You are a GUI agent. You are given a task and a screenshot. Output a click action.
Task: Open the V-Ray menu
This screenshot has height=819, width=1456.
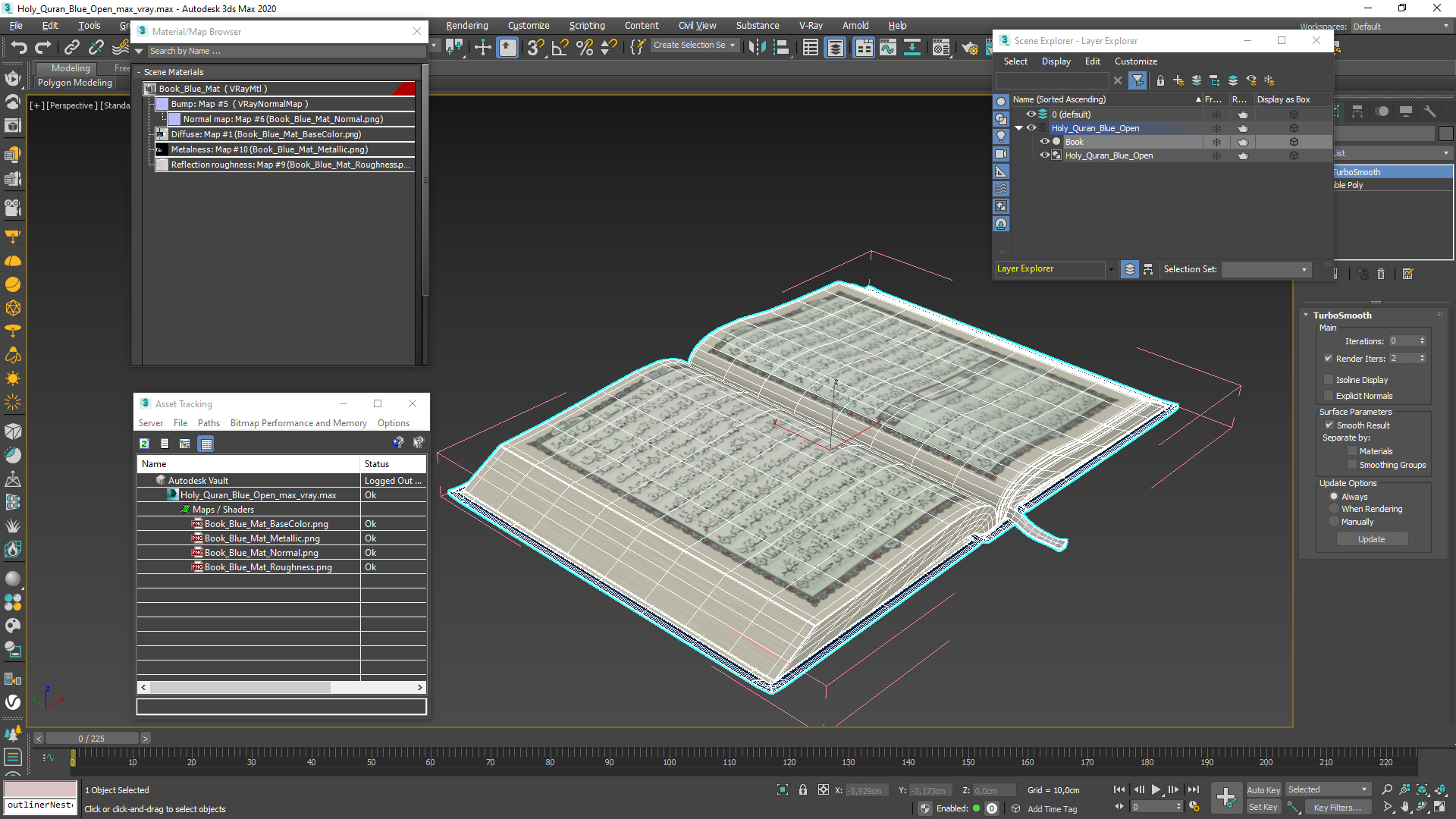[x=811, y=26]
